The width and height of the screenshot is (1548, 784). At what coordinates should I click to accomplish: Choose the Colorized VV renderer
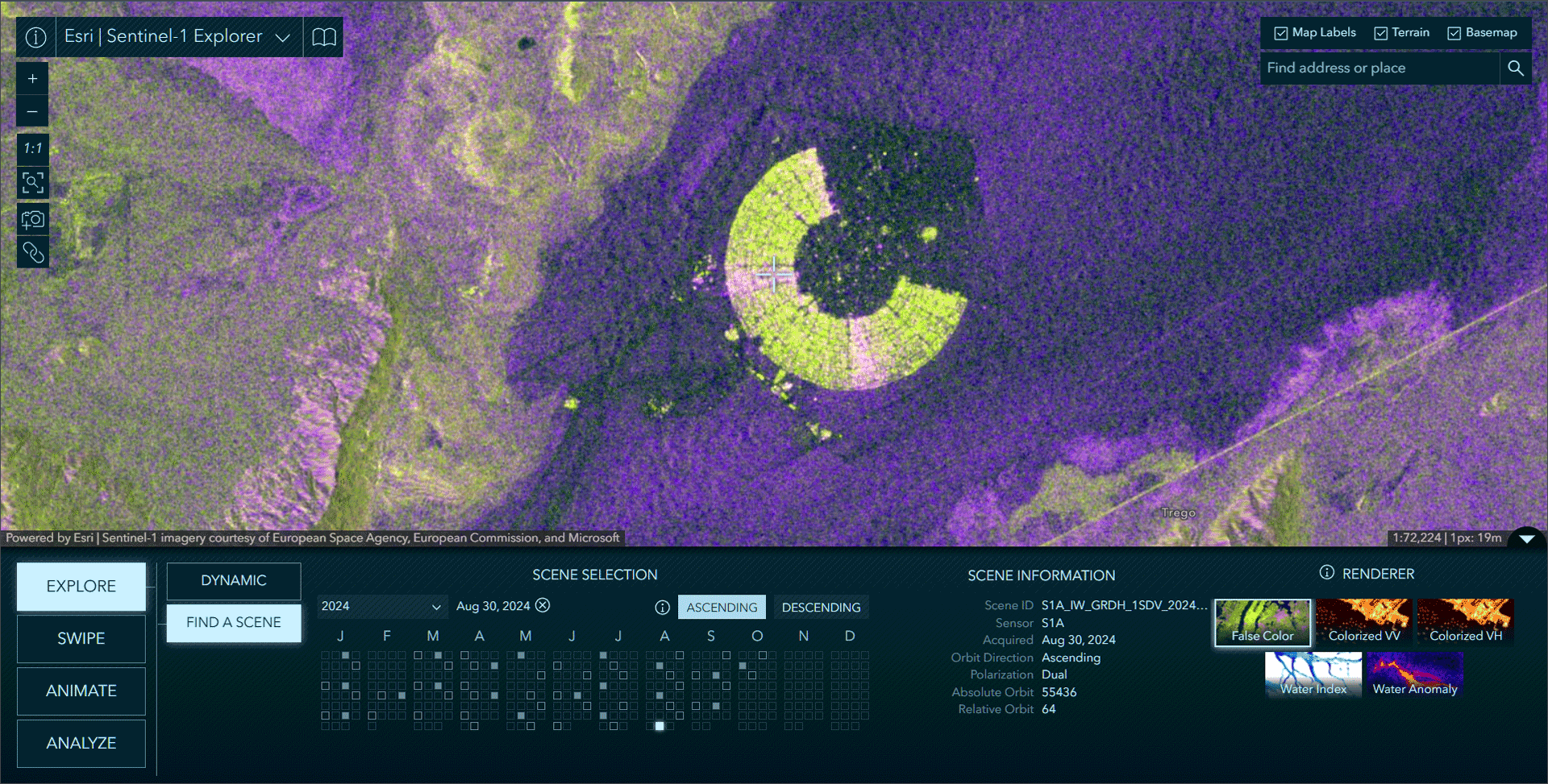coord(1364,622)
